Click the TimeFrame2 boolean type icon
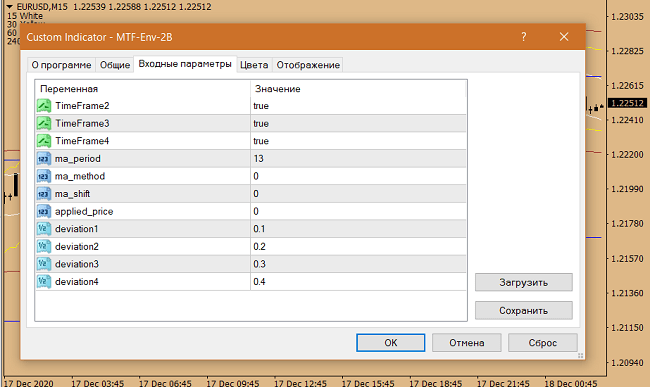 coord(44,106)
